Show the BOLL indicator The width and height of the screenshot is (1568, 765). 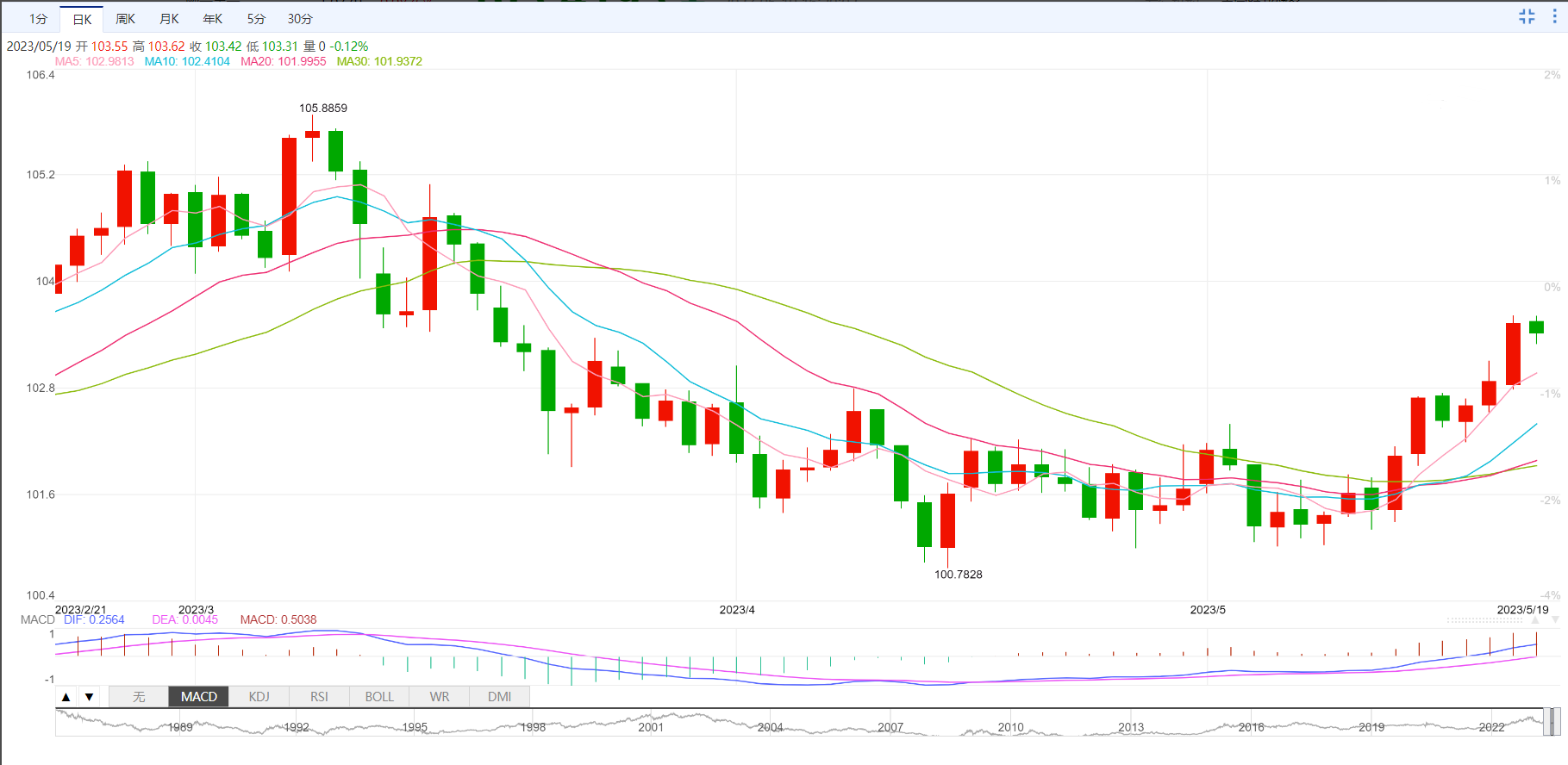(379, 697)
